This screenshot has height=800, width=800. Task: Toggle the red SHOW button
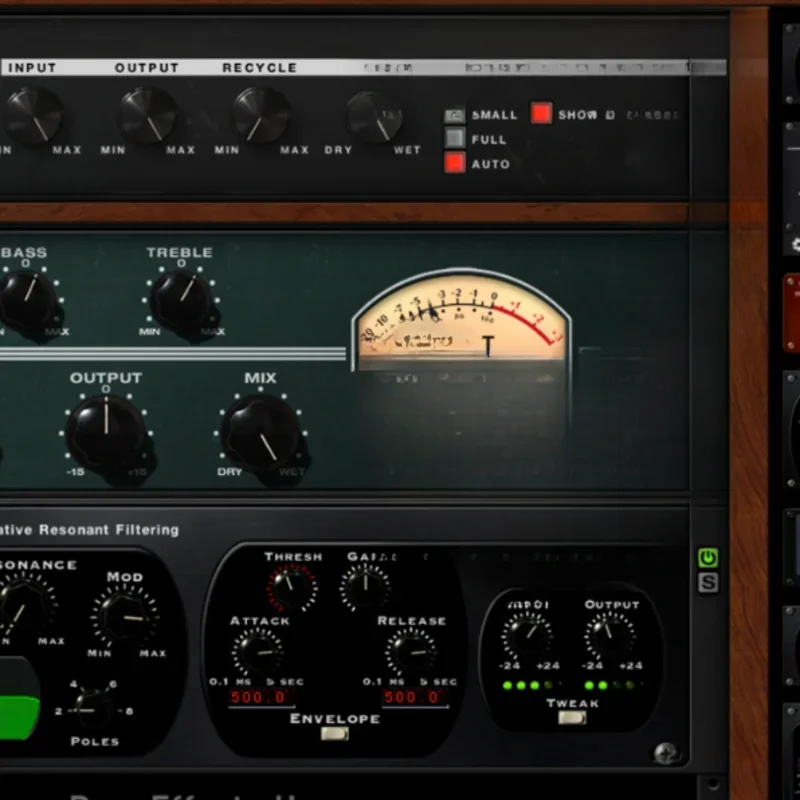tap(541, 113)
